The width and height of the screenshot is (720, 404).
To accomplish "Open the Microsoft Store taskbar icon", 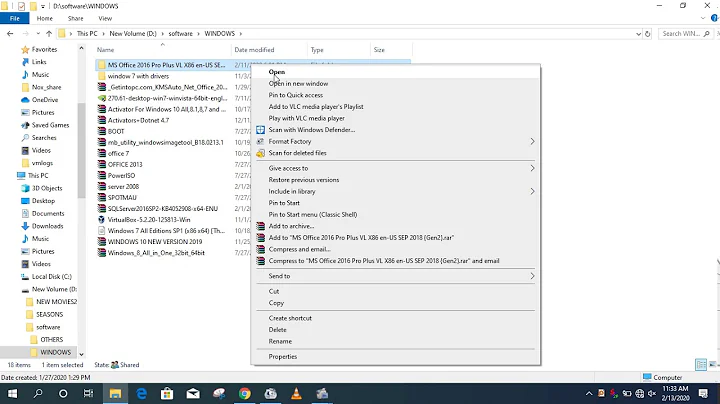I will 167,393.
